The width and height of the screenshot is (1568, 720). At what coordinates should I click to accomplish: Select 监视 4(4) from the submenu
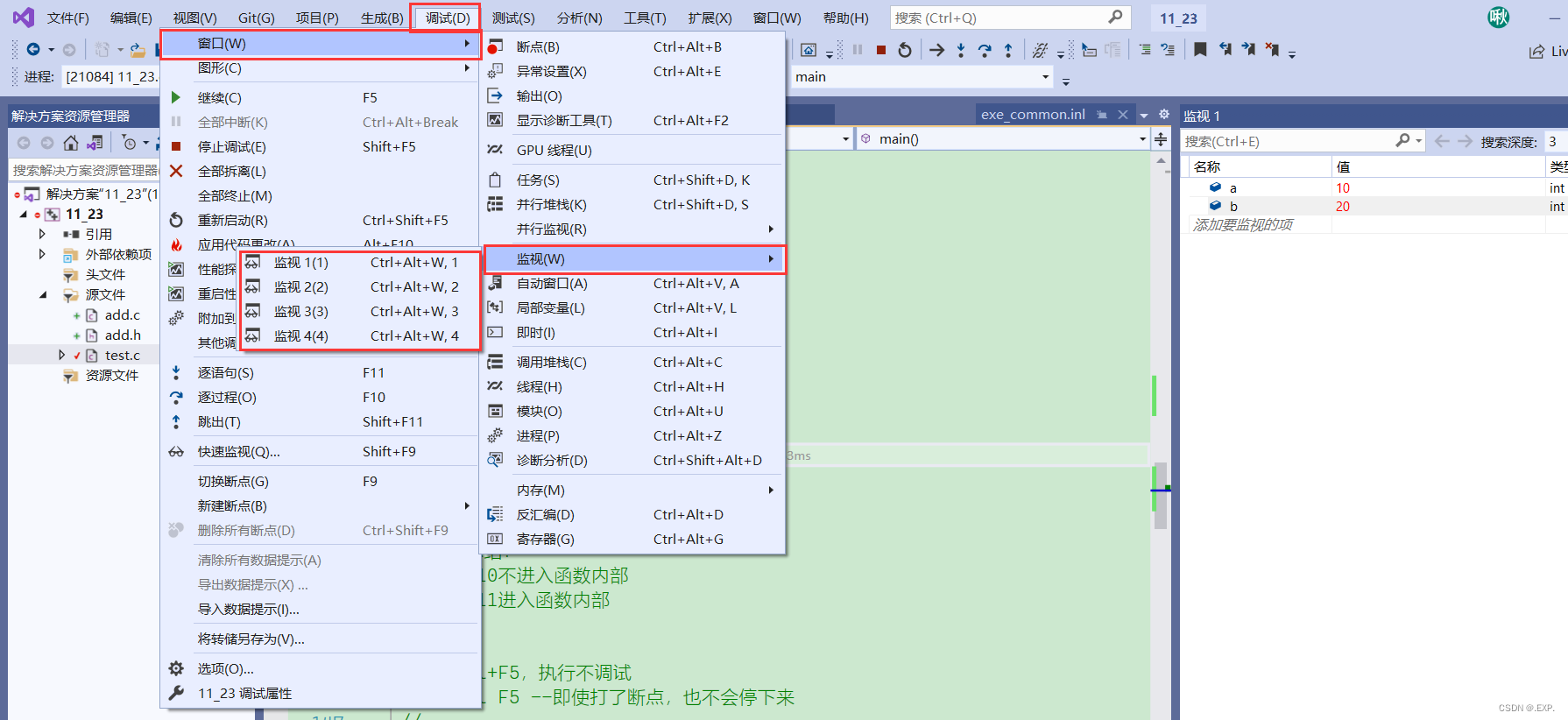[360, 336]
